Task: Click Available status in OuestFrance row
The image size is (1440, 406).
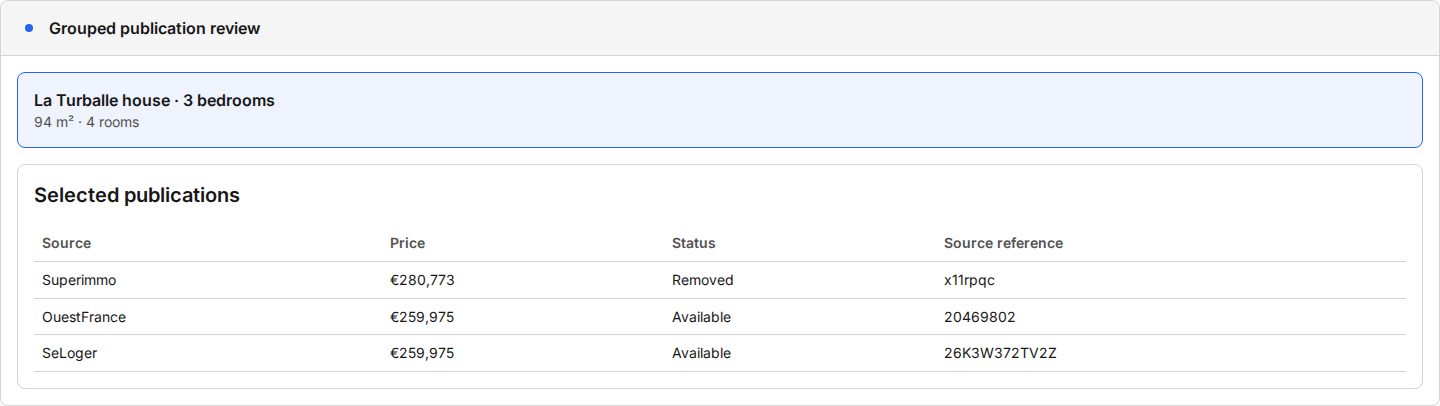Action: pos(701,317)
